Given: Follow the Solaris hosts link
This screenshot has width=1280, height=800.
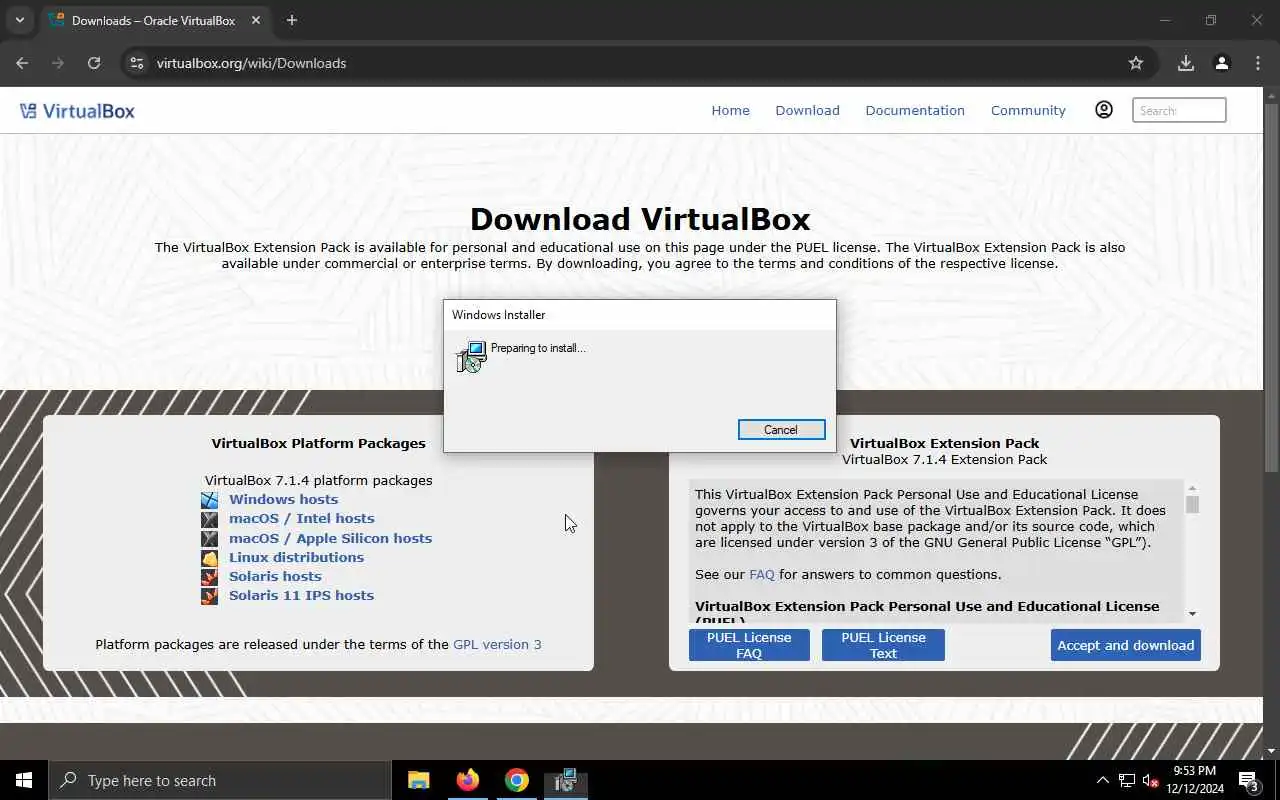Looking at the screenshot, I should tap(275, 577).
